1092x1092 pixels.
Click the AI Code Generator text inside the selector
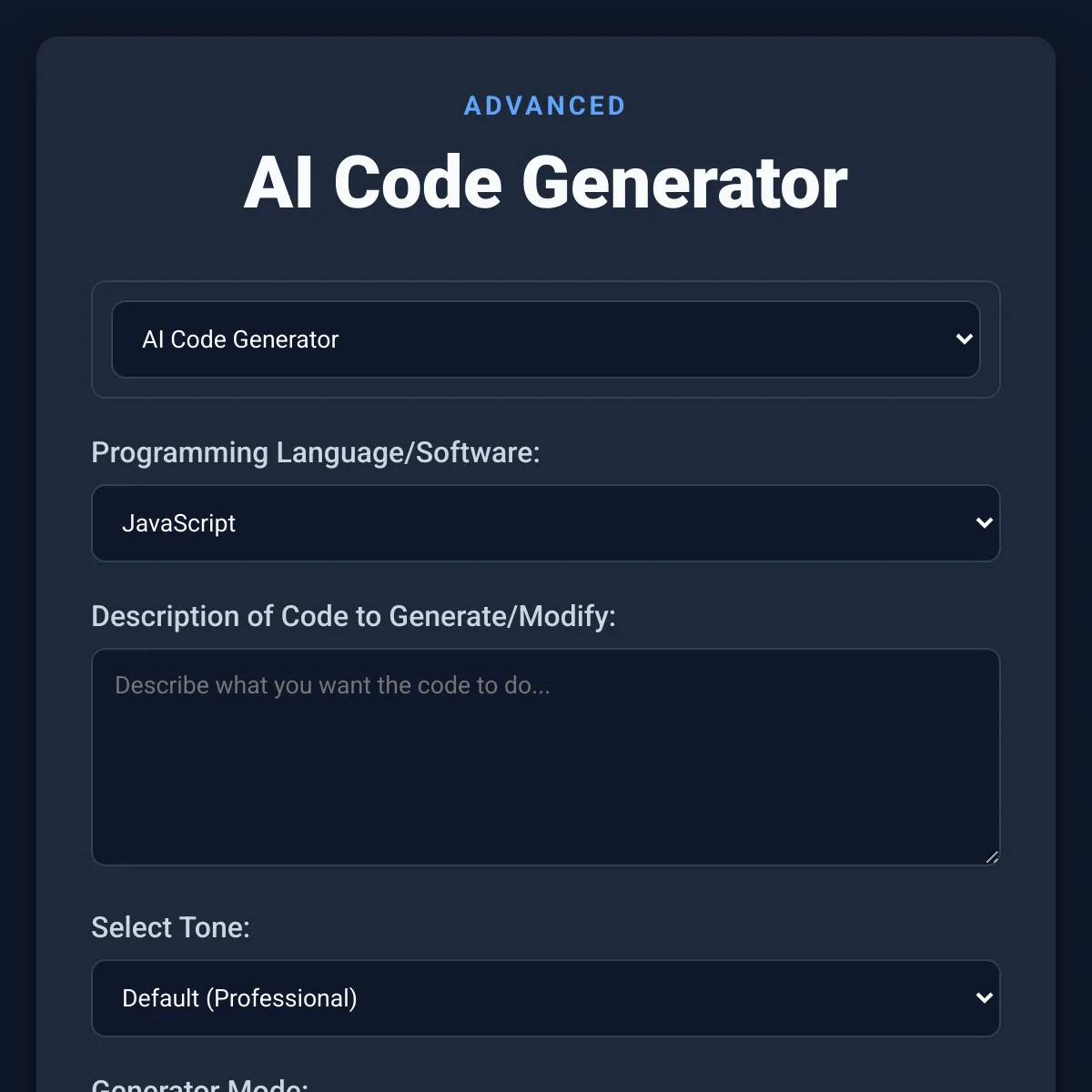point(240,339)
